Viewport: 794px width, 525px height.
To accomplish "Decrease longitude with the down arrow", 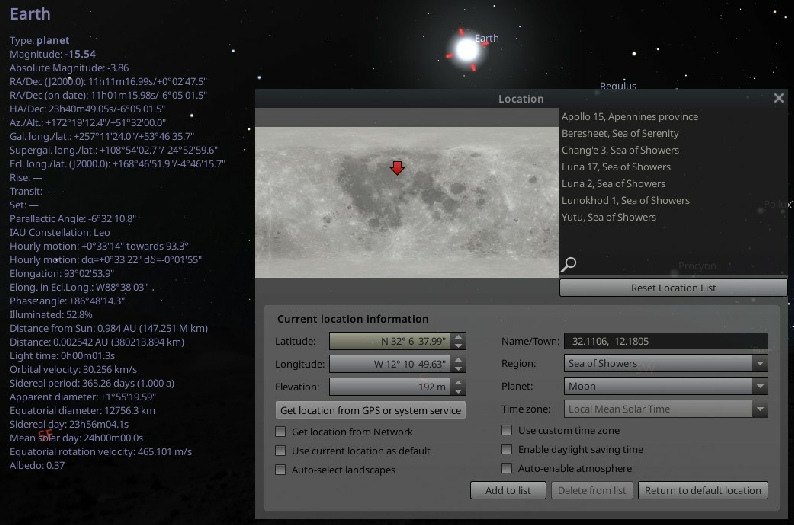I will pos(459,368).
